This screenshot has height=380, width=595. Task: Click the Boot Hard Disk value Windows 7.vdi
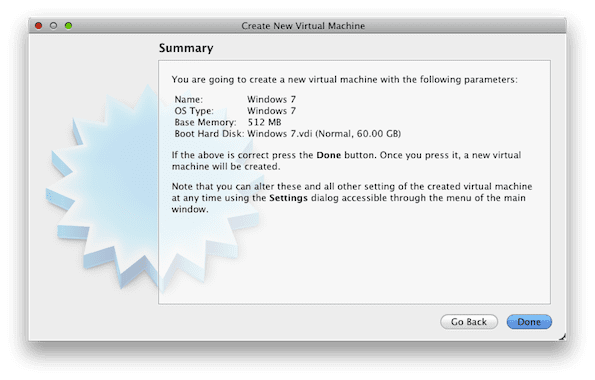tap(324, 134)
